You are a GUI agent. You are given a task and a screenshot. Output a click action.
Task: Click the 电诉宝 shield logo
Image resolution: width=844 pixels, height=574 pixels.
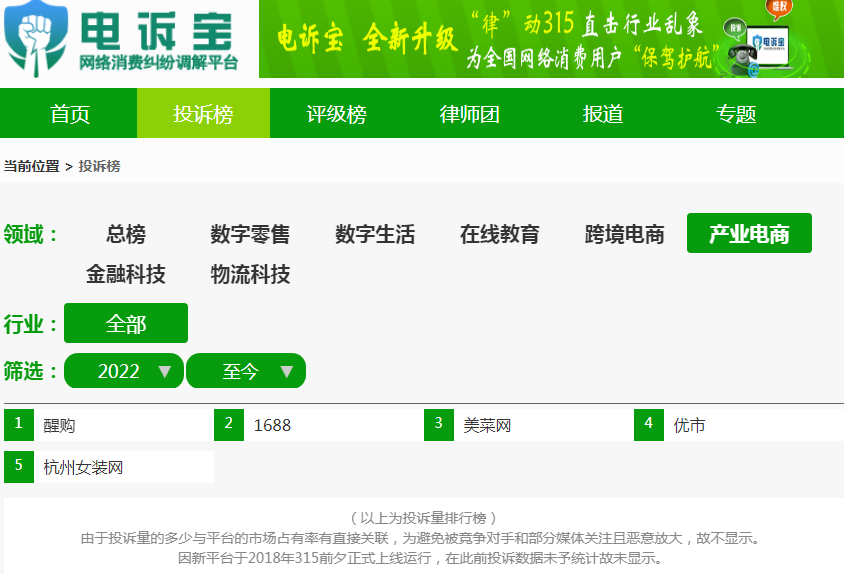tap(36, 39)
